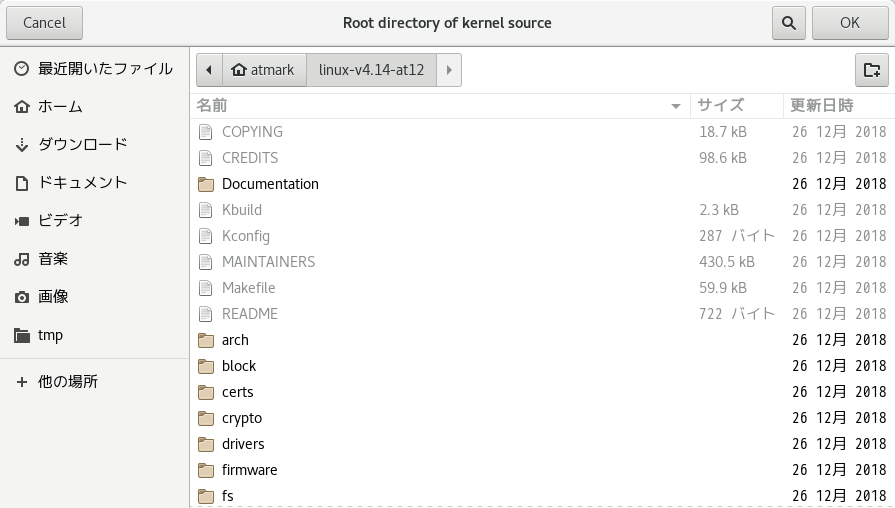Sort by the Modified (更新日時) column
The width and height of the screenshot is (895, 508).
pyautogui.click(x=836, y=105)
